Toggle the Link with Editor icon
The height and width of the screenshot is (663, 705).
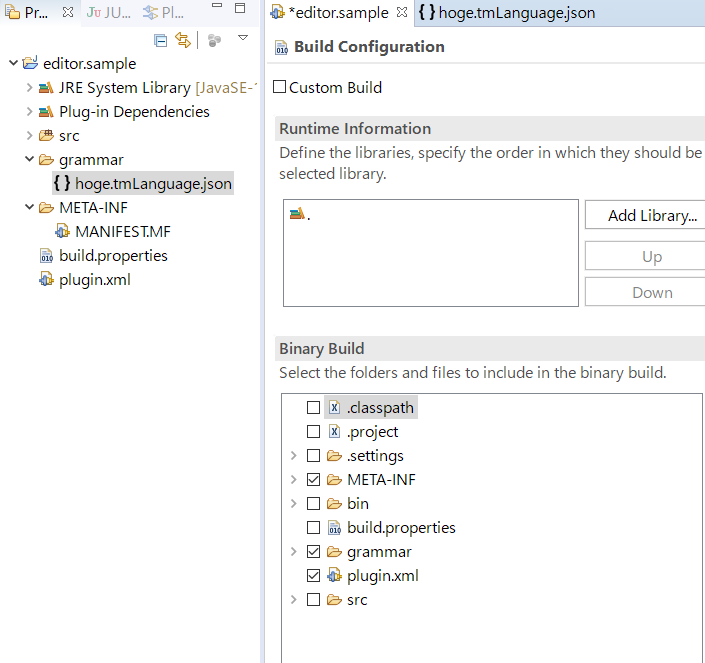pos(183,40)
